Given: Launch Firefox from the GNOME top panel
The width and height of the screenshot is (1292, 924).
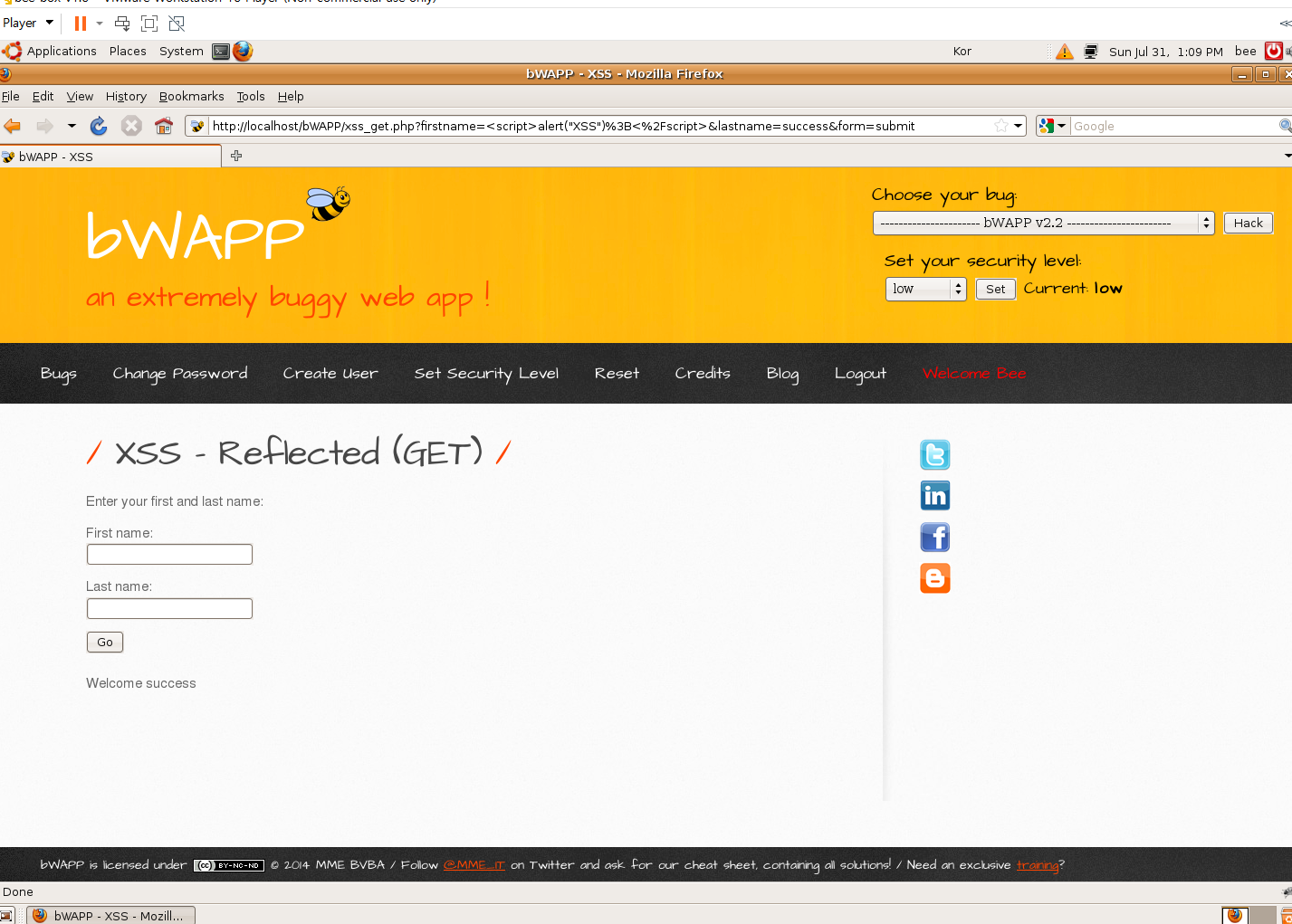Looking at the screenshot, I should pos(243,52).
